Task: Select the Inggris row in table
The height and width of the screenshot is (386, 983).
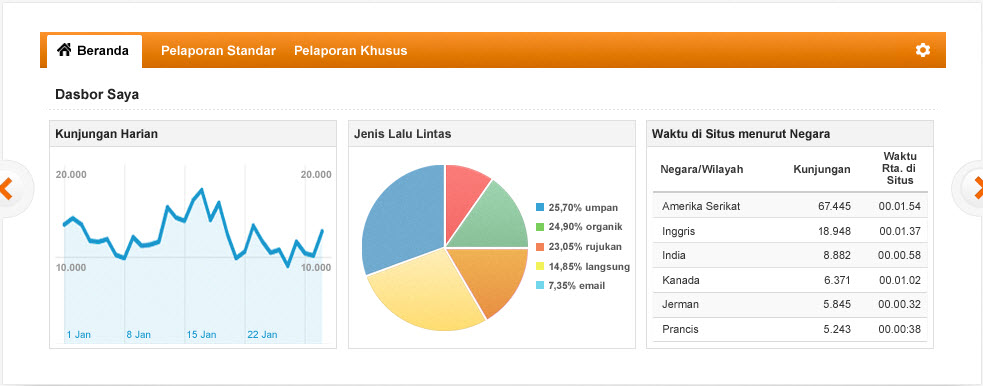Action: (790, 231)
